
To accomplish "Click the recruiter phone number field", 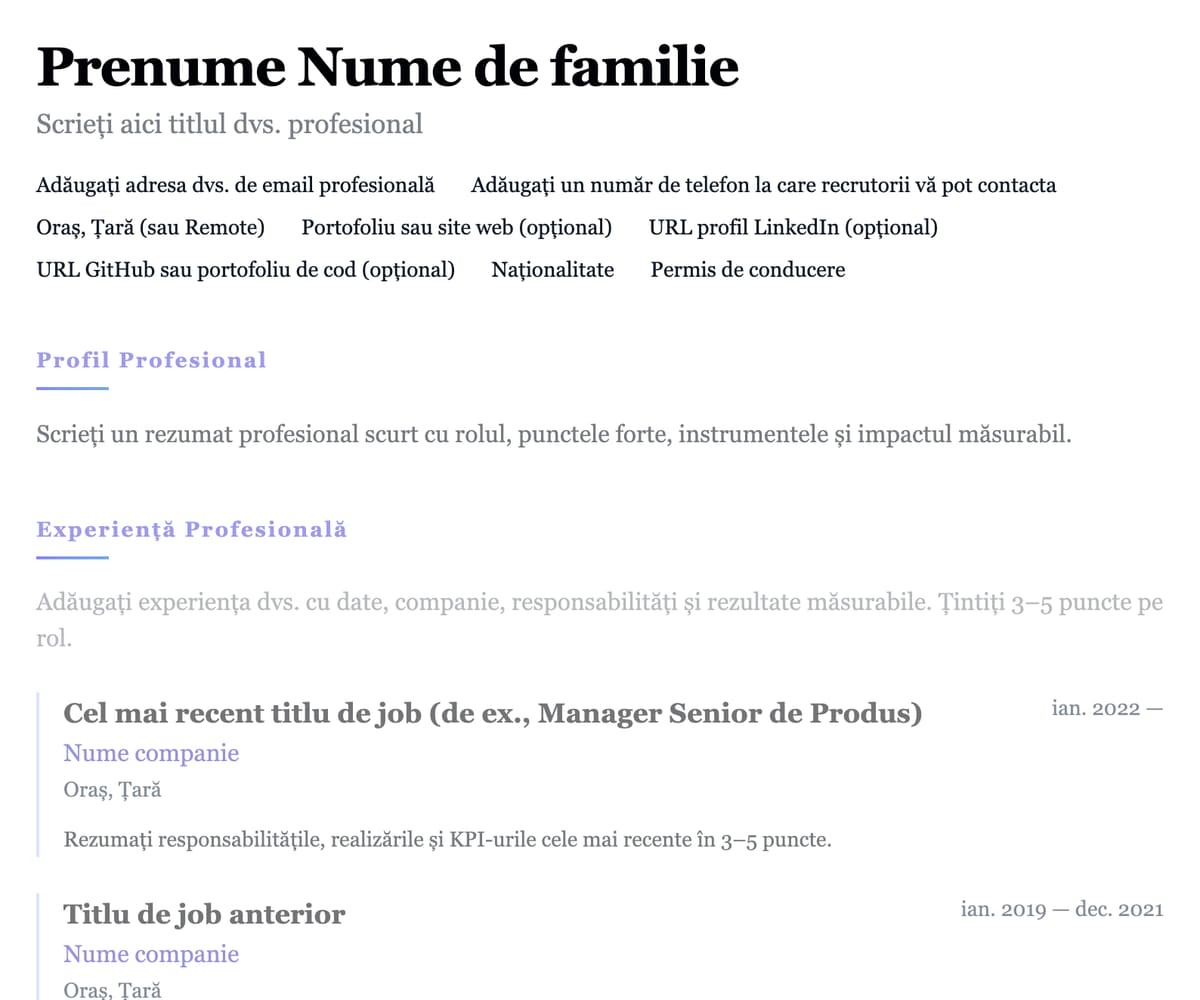I will click(763, 185).
